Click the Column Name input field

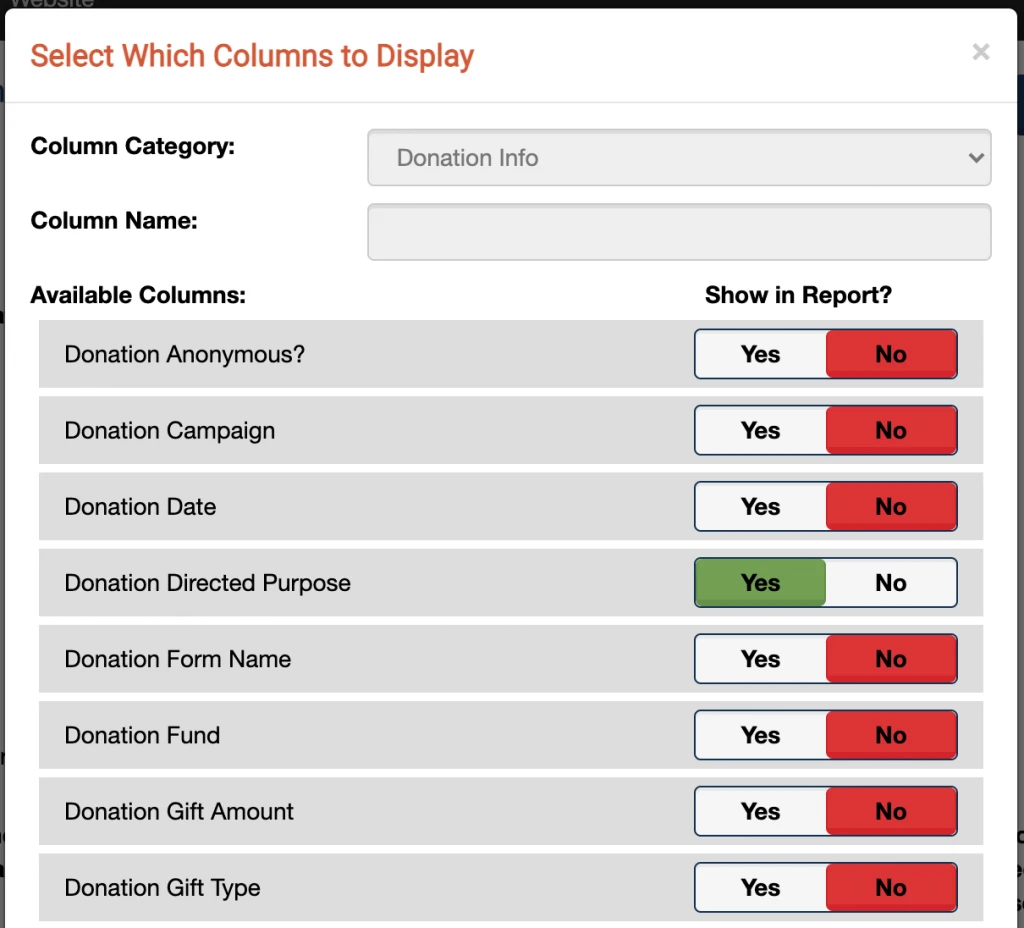[680, 231]
